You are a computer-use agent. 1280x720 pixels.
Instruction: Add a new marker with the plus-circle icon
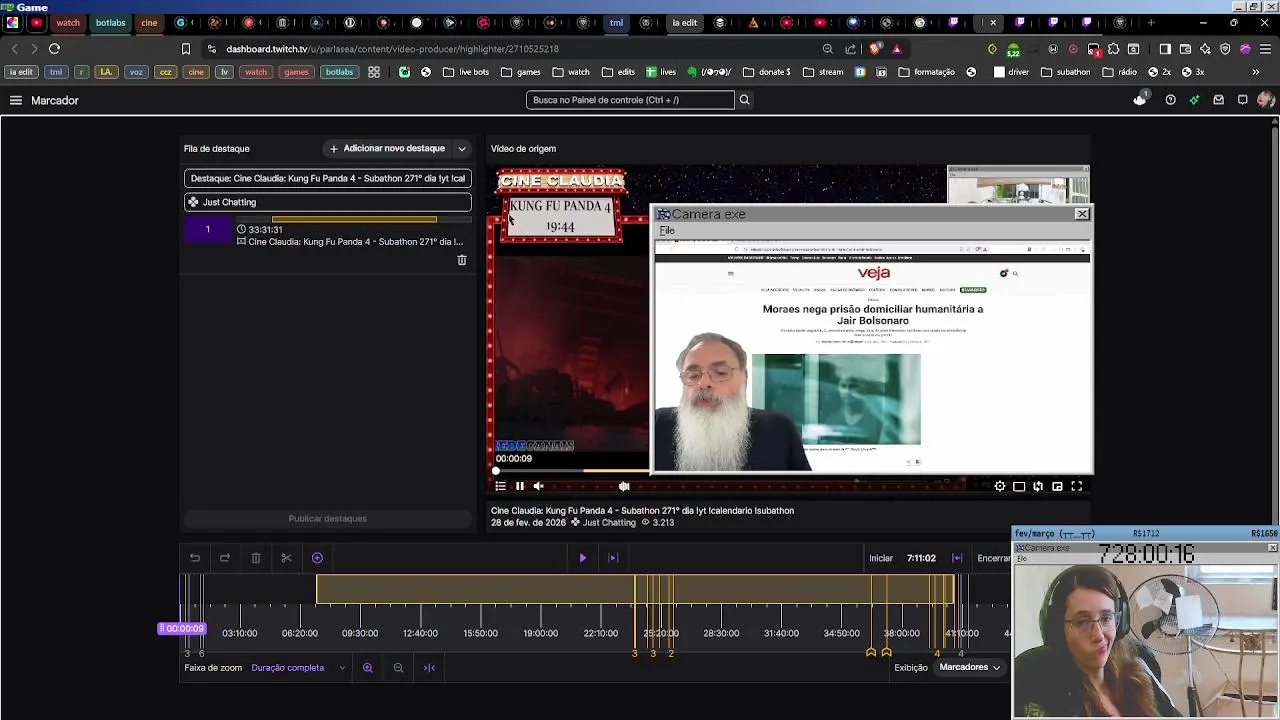tap(317, 558)
